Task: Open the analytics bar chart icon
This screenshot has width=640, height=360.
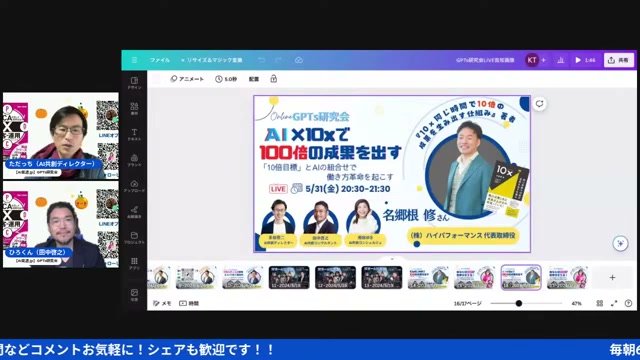Action: click(x=560, y=60)
